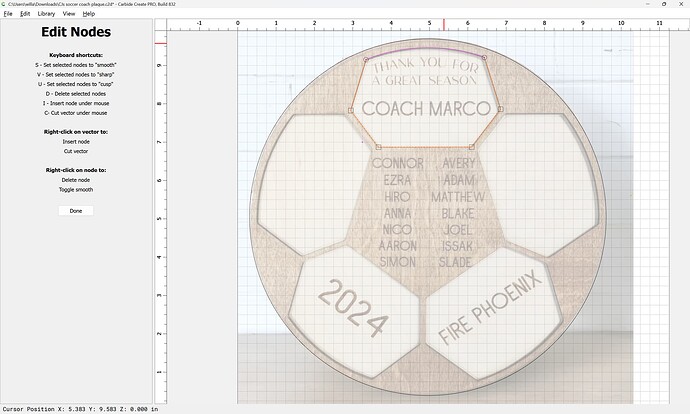
Task: Click the Carbide Create app icon in title bar
Action: click(4, 4)
